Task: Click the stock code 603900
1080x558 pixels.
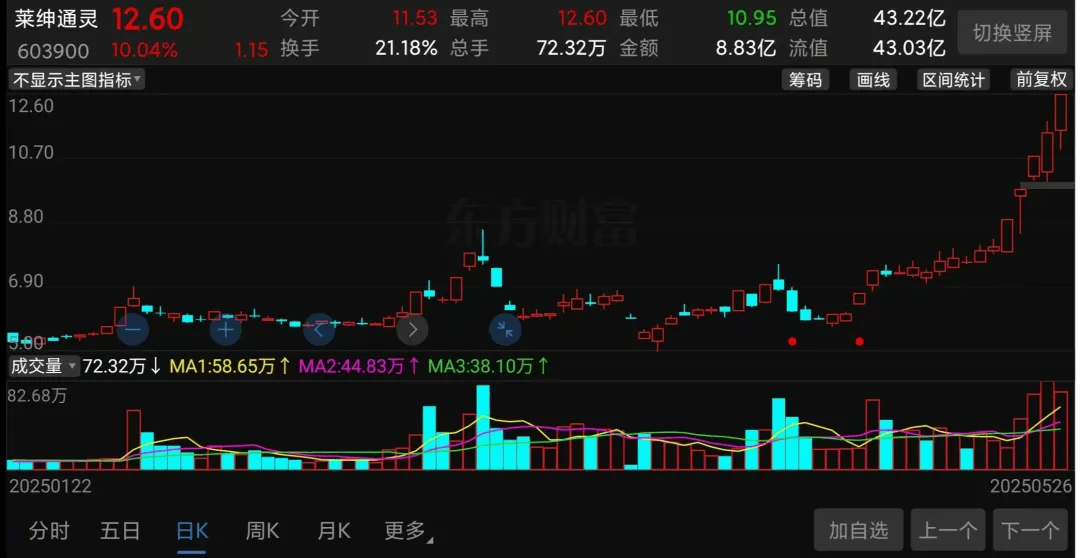Action: 53,51
